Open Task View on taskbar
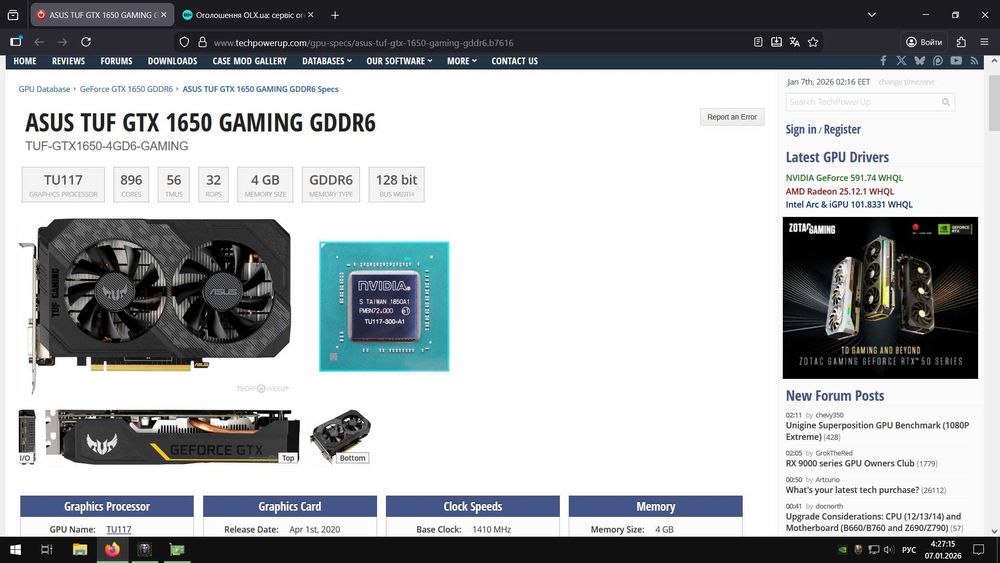The width and height of the screenshot is (1000, 563). 47,550
